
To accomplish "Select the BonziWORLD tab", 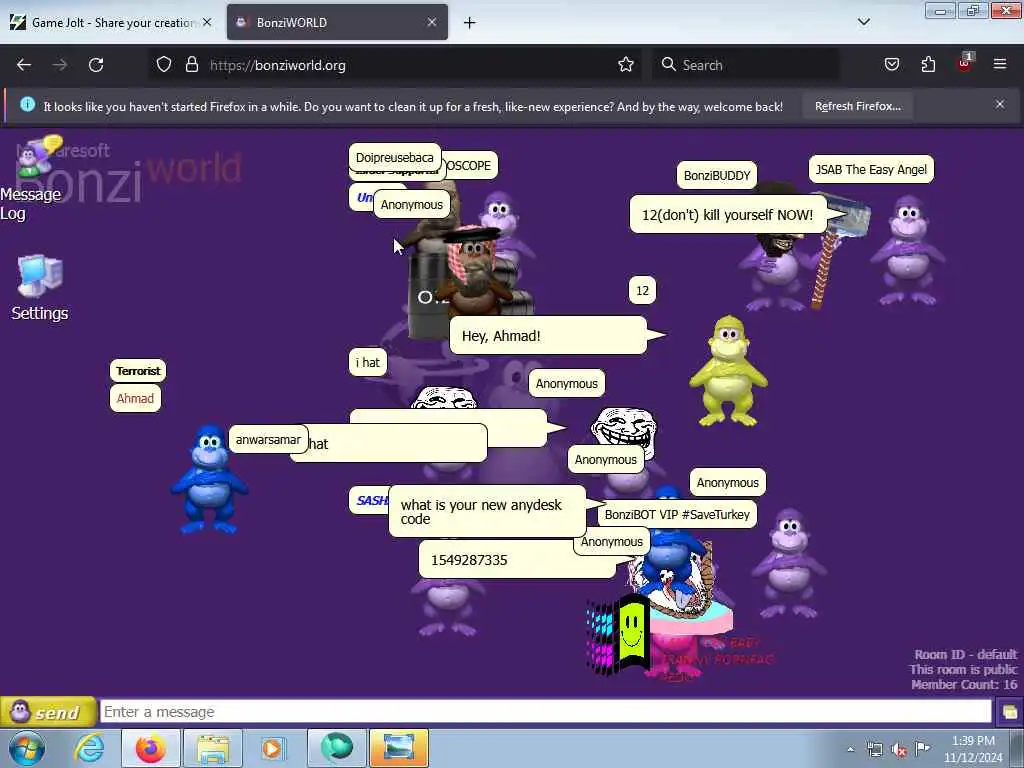I will 337,22.
